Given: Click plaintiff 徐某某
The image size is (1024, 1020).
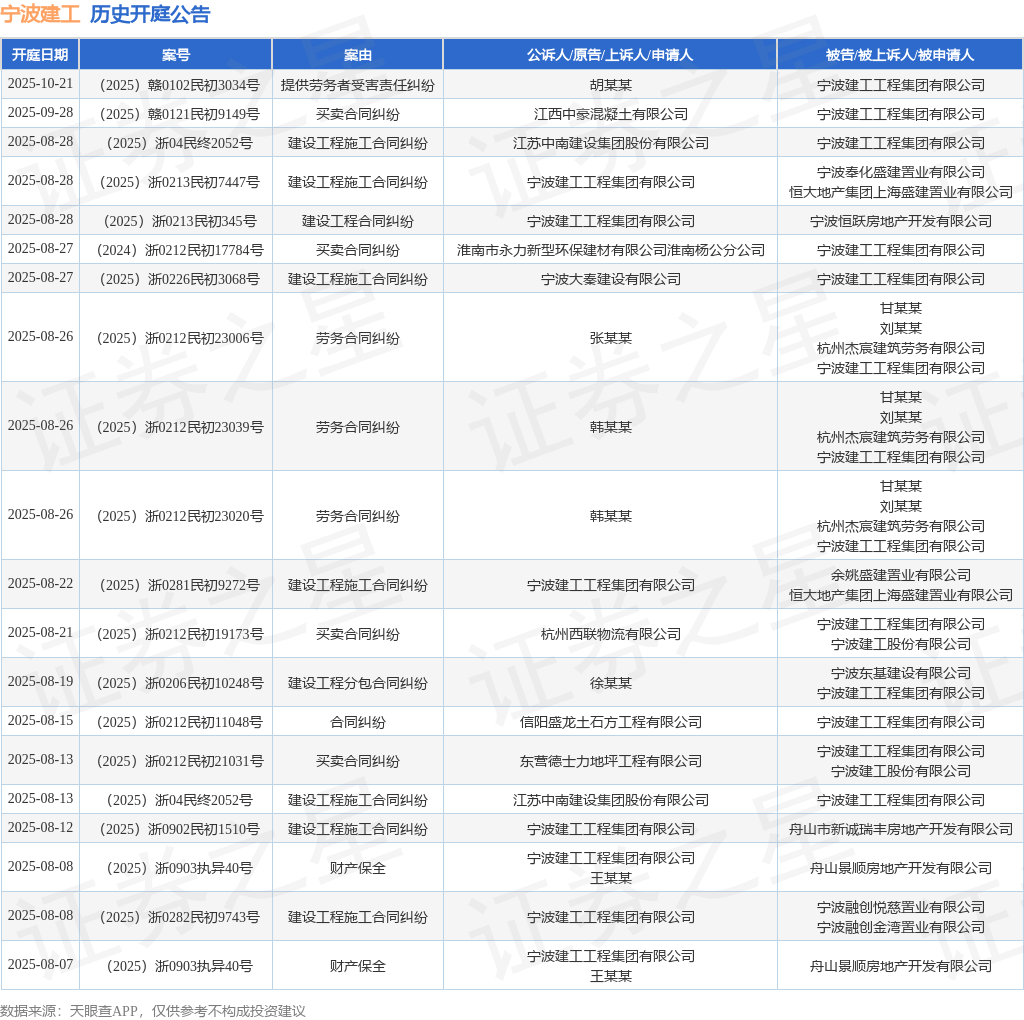Looking at the screenshot, I should click(611, 683).
